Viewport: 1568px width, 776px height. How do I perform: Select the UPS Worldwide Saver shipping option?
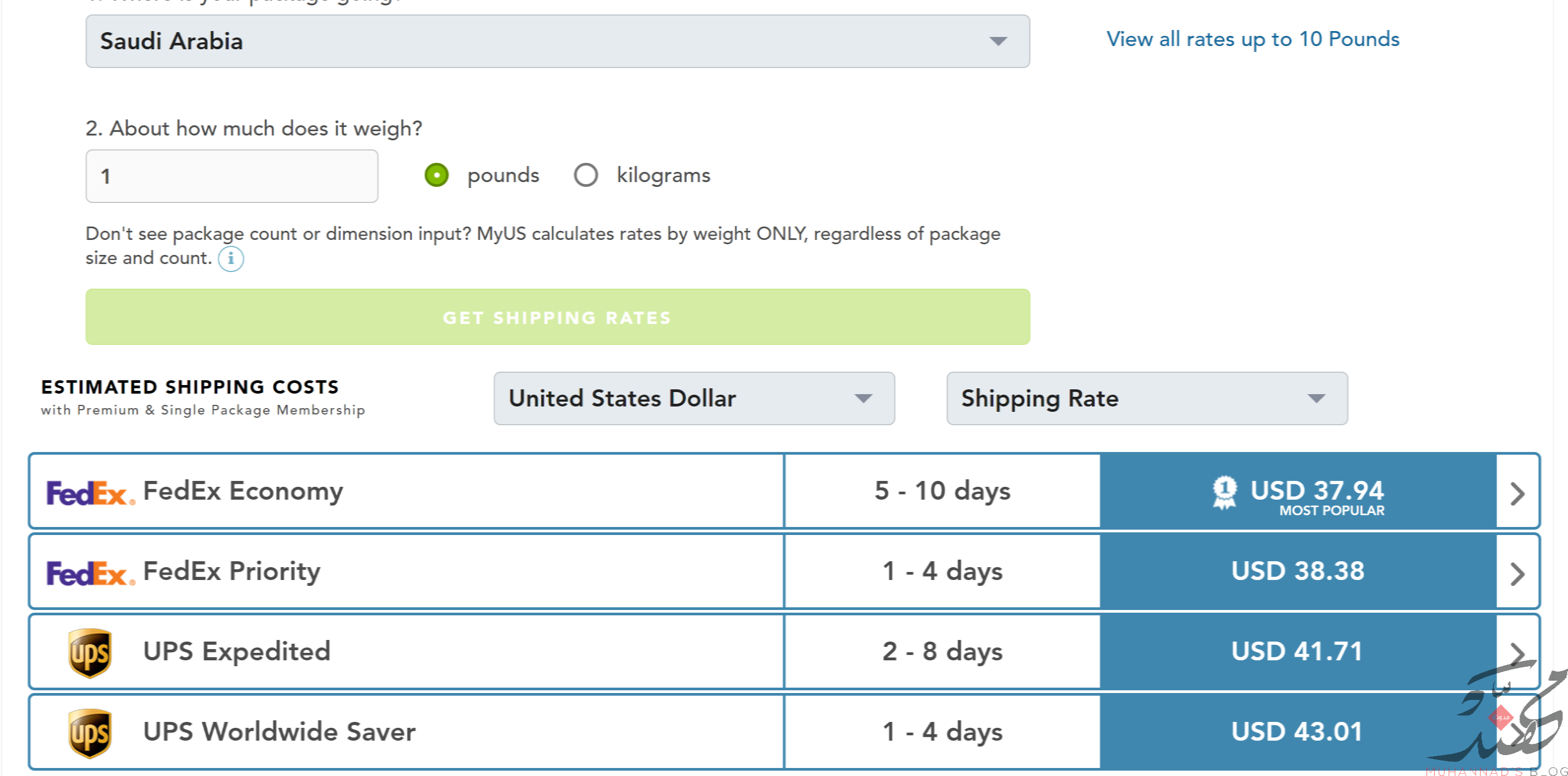(784, 732)
